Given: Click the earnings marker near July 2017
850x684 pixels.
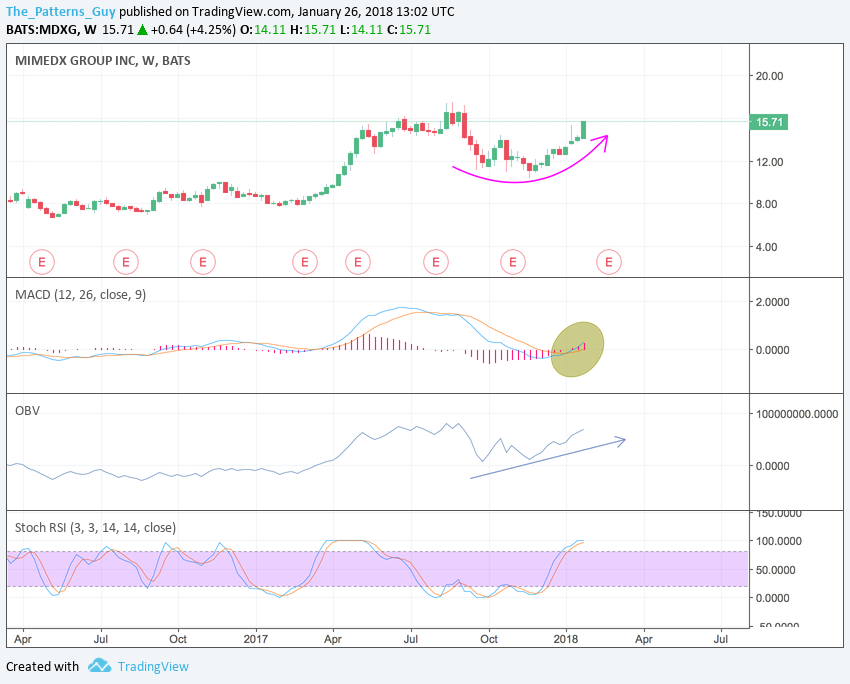Looking at the screenshot, I should tap(436, 262).
